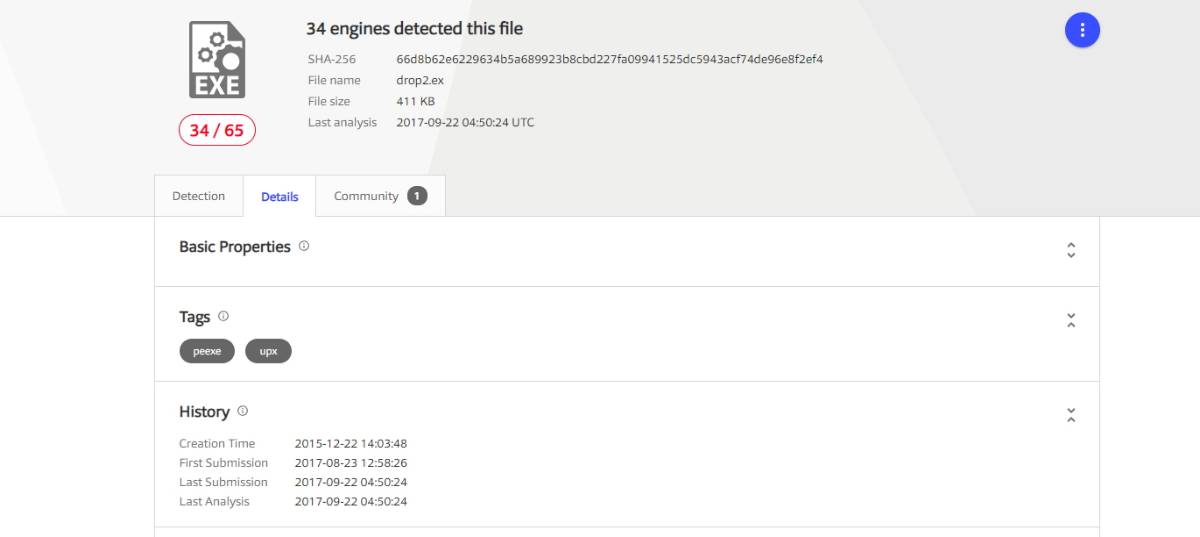Click the First Submission date
This screenshot has height=537, width=1200.
pos(351,463)
